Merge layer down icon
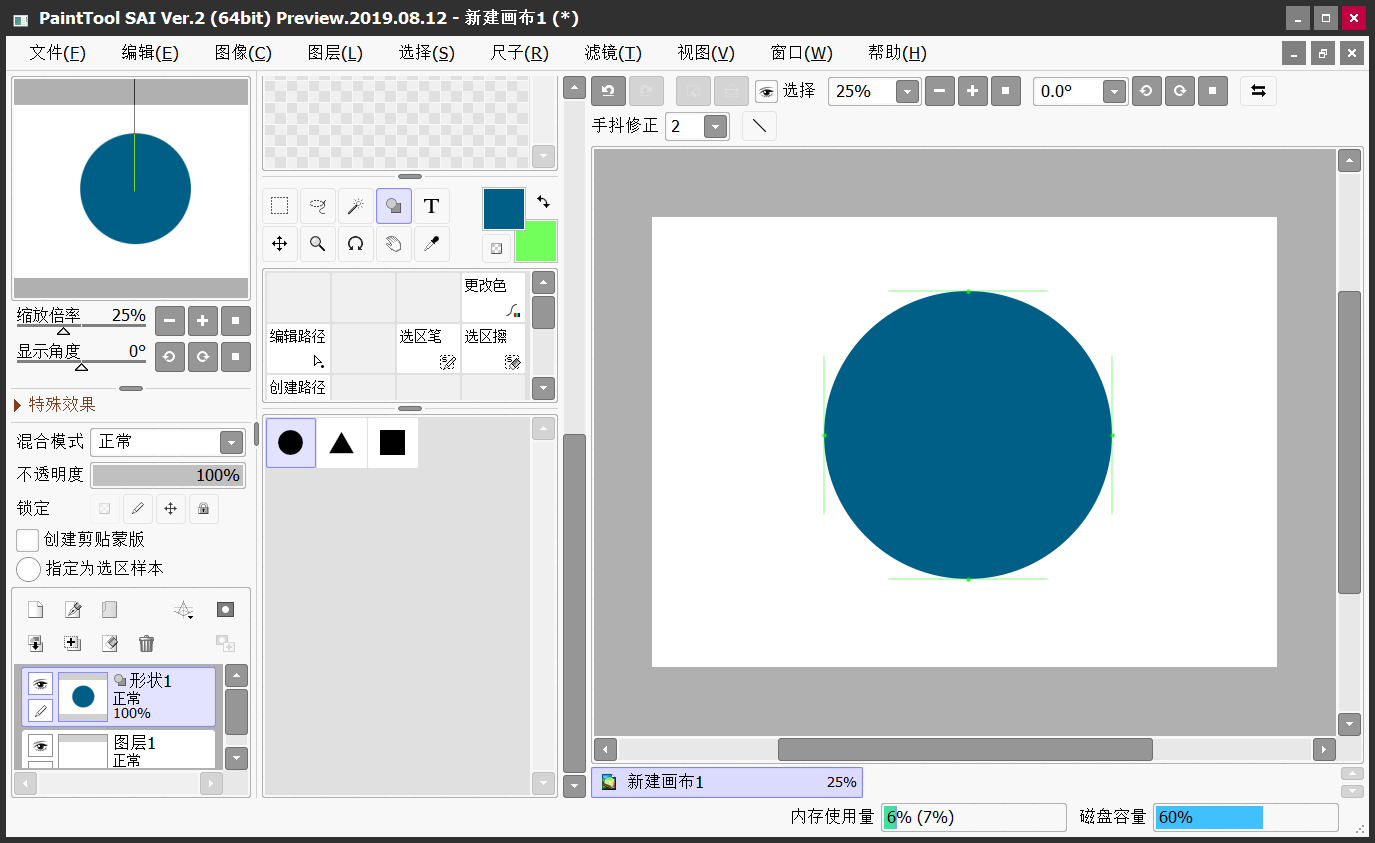1375x843 pixels. pos(35,643)
